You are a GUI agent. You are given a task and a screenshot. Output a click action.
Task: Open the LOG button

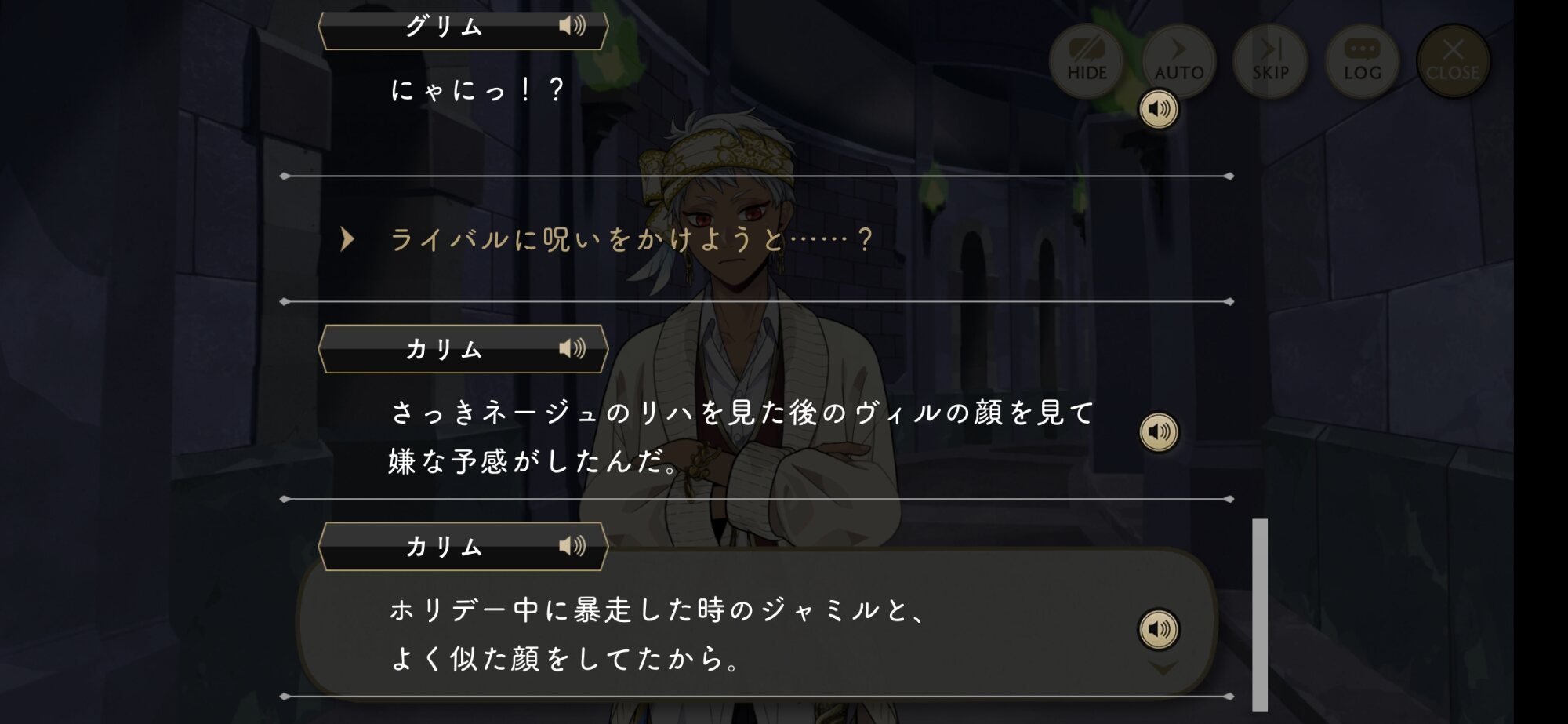1362,61
